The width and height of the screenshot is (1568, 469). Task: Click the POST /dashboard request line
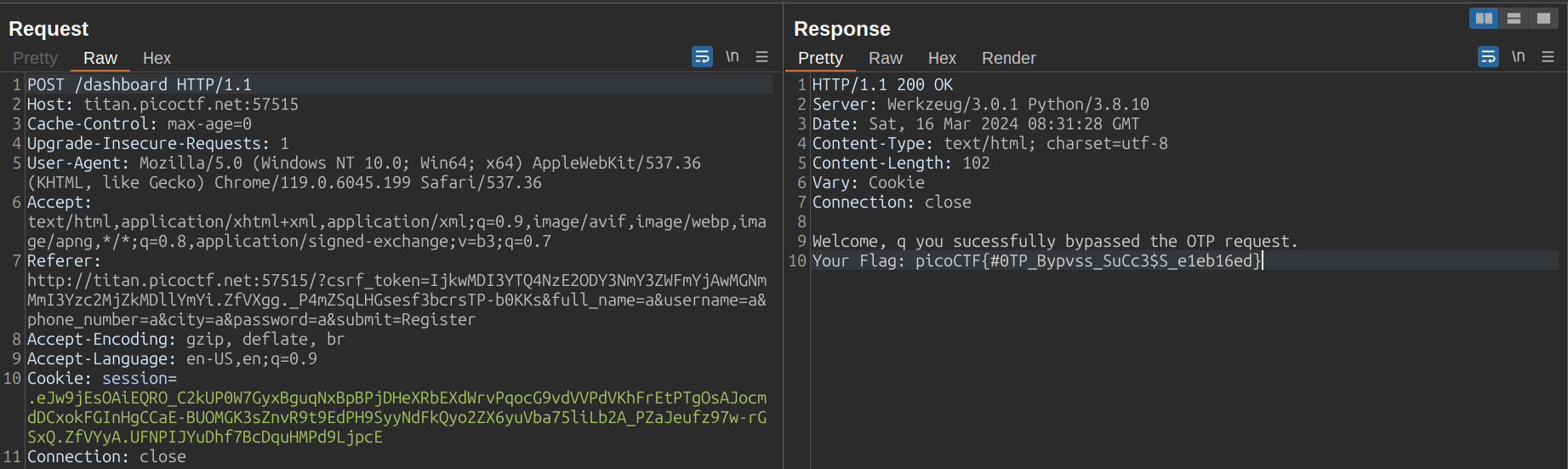point(140,84)
